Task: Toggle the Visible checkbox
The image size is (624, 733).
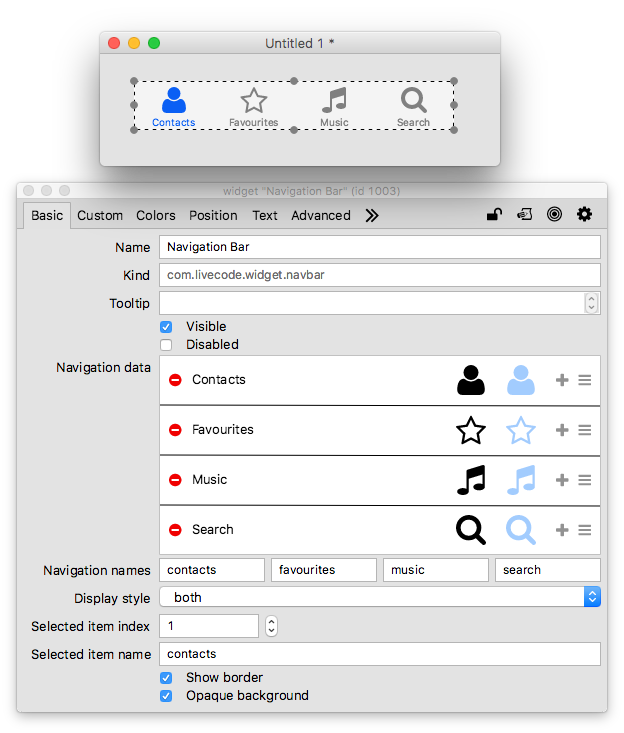Action: pyautogui.click(x=166, y=327)
